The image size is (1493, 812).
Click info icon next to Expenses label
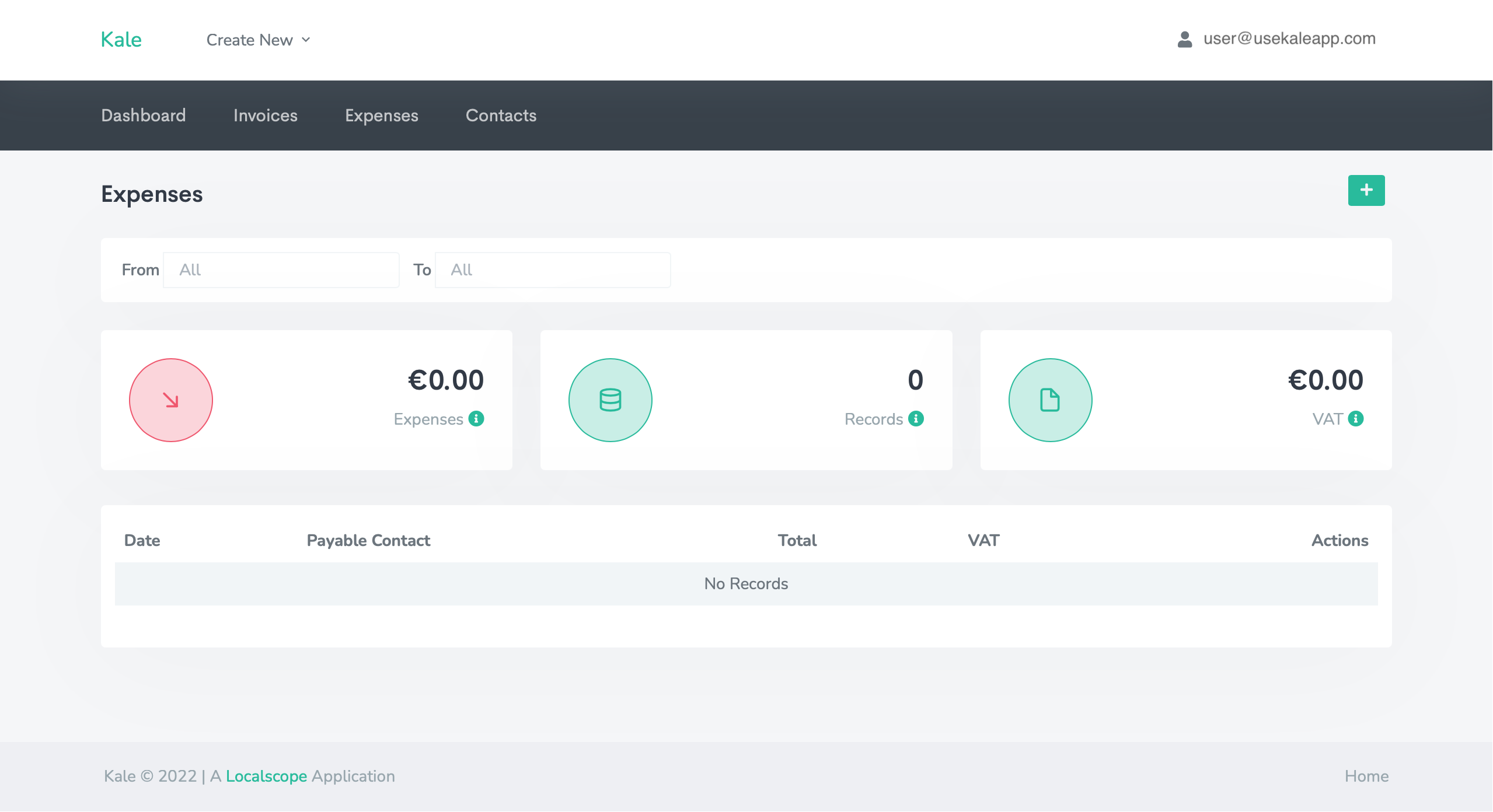476,419
